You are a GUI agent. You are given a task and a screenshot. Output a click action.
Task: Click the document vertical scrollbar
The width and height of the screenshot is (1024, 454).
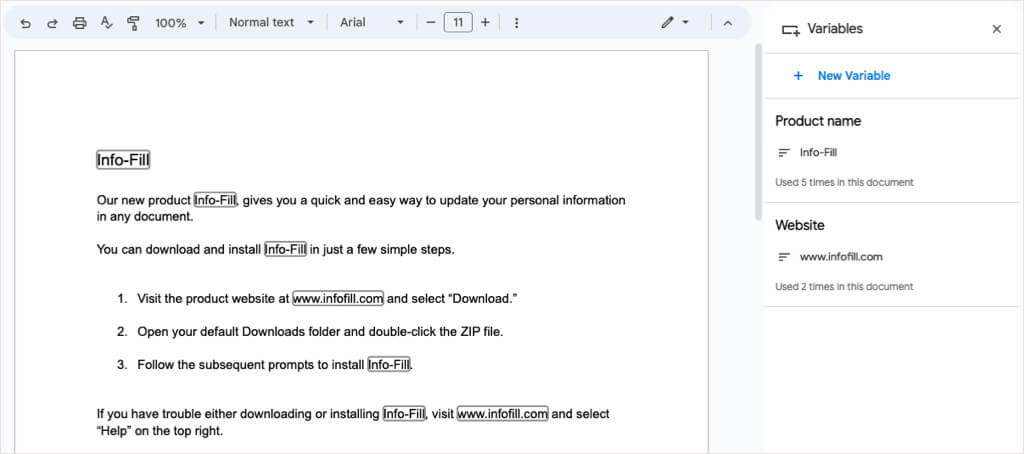point(758,131)
